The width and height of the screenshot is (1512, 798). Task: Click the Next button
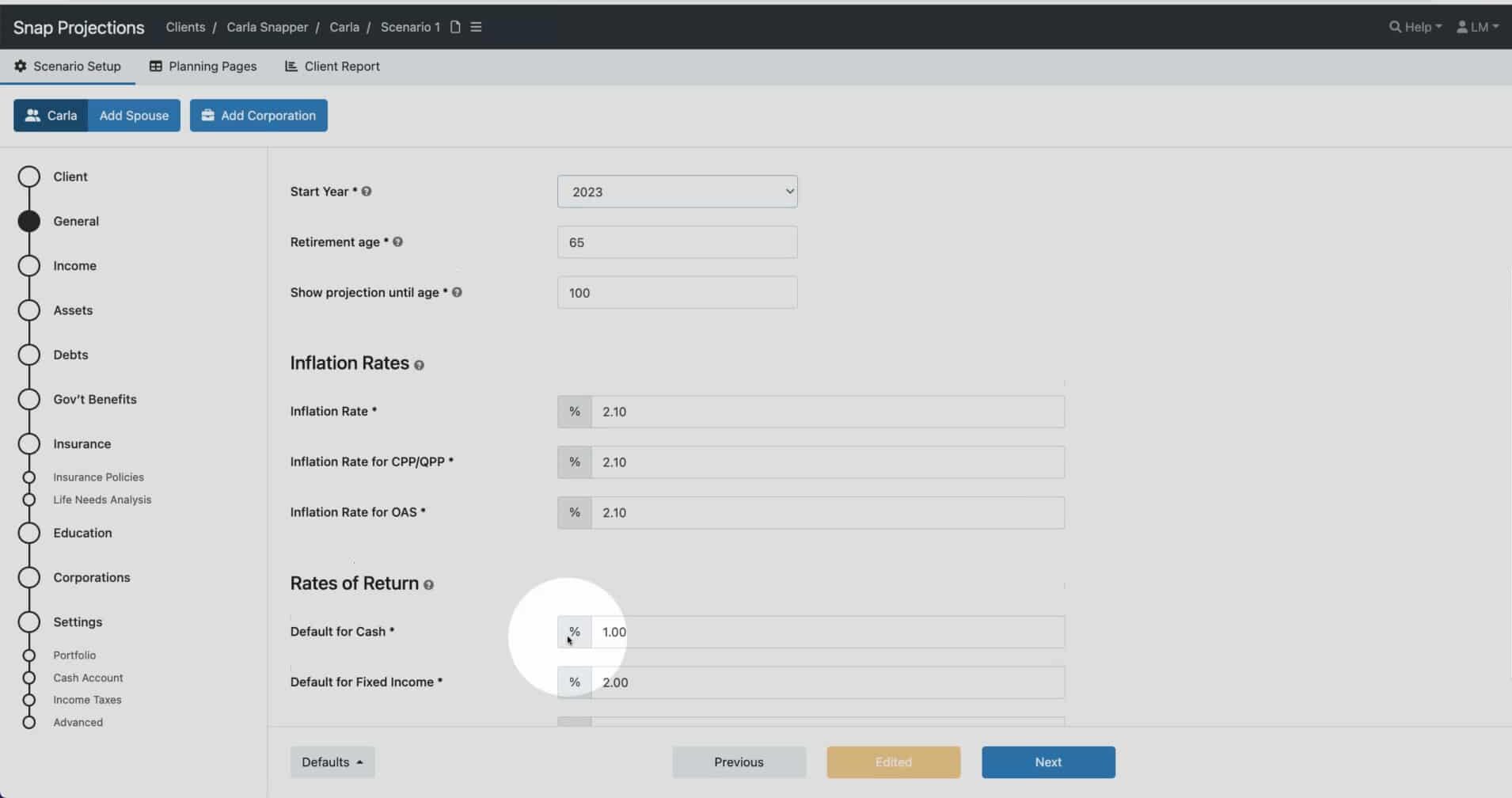coord(1048,762)
